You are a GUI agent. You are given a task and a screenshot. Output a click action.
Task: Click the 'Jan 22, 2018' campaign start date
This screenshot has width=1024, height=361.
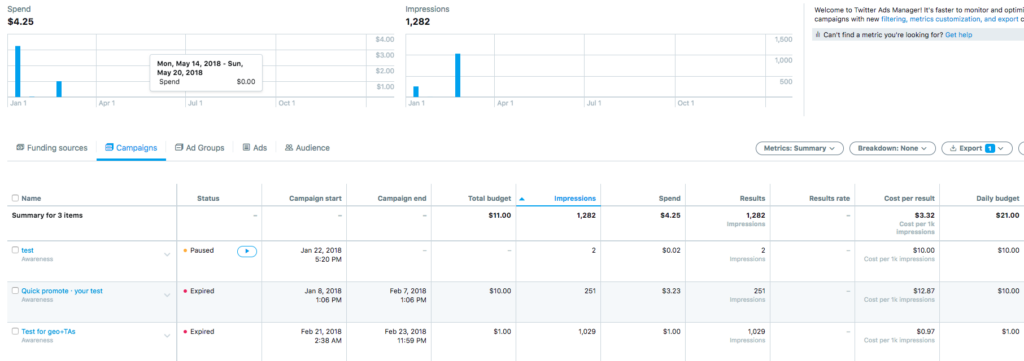(x=321, y=250)
